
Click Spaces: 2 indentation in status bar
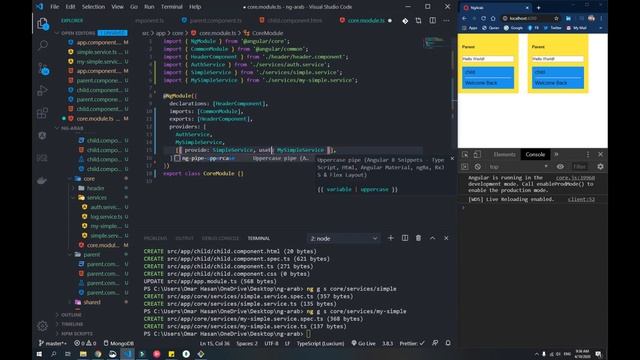(x=247, y=343)
